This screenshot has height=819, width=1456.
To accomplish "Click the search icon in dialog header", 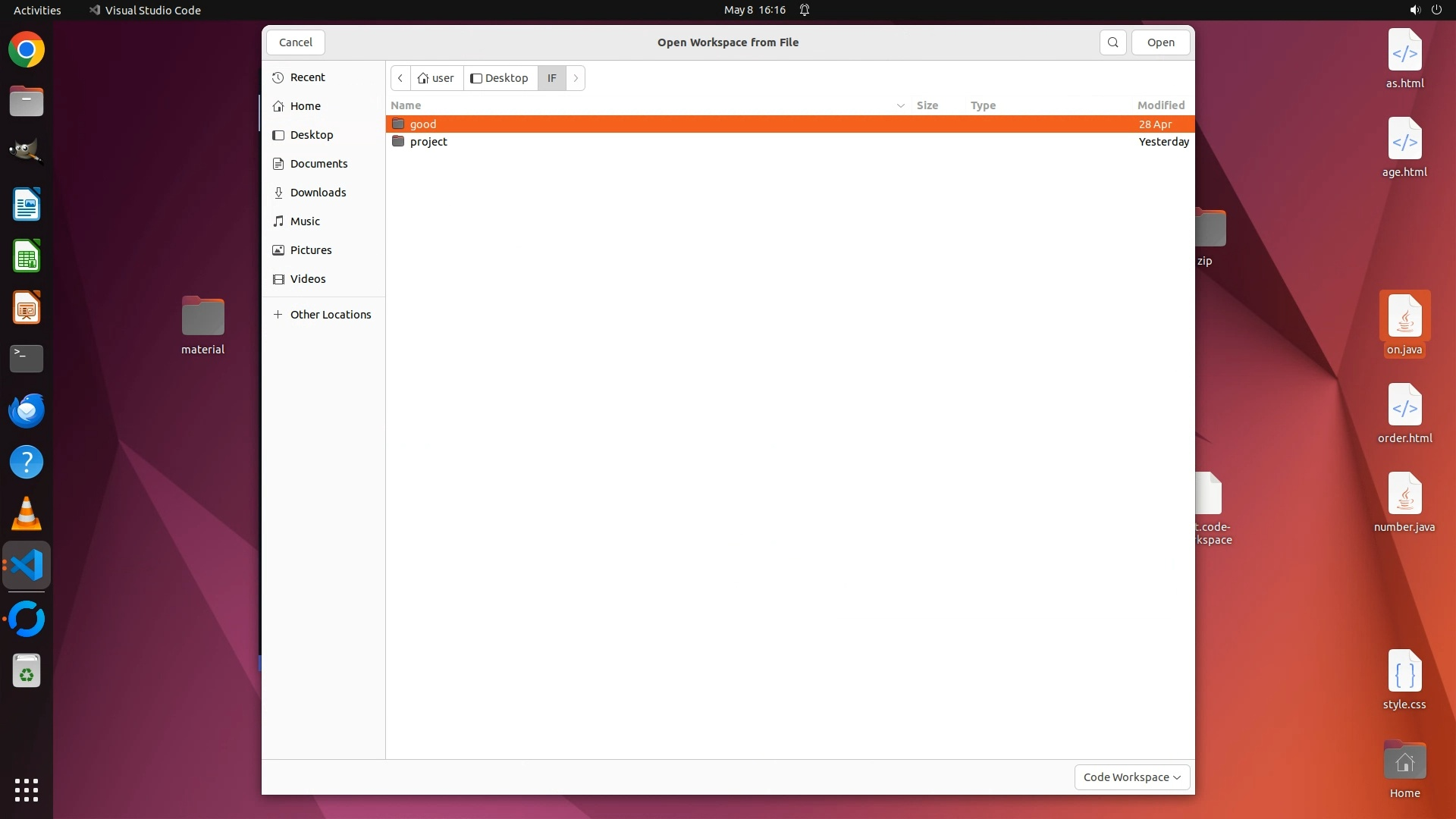I will pos(1112,42).
